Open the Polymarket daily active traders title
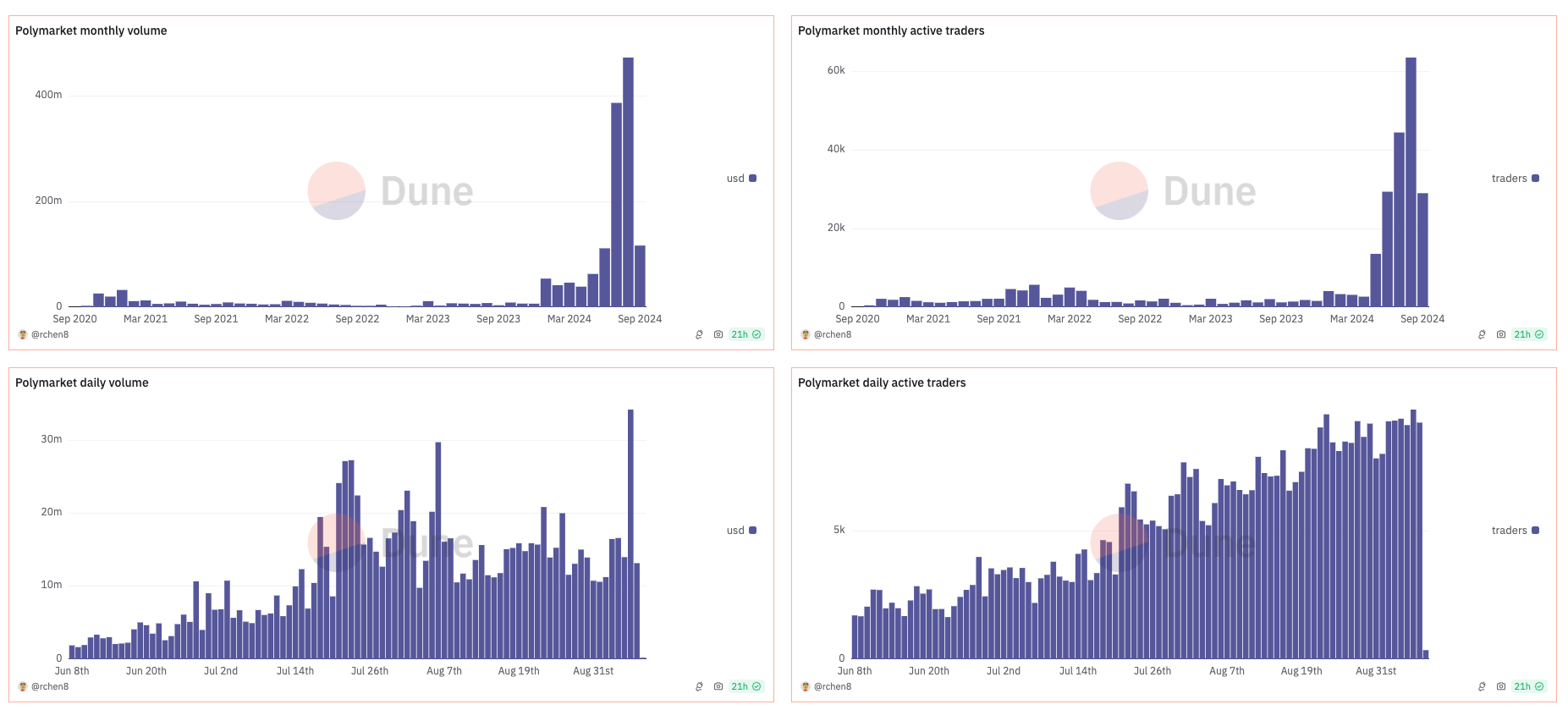 881,383
